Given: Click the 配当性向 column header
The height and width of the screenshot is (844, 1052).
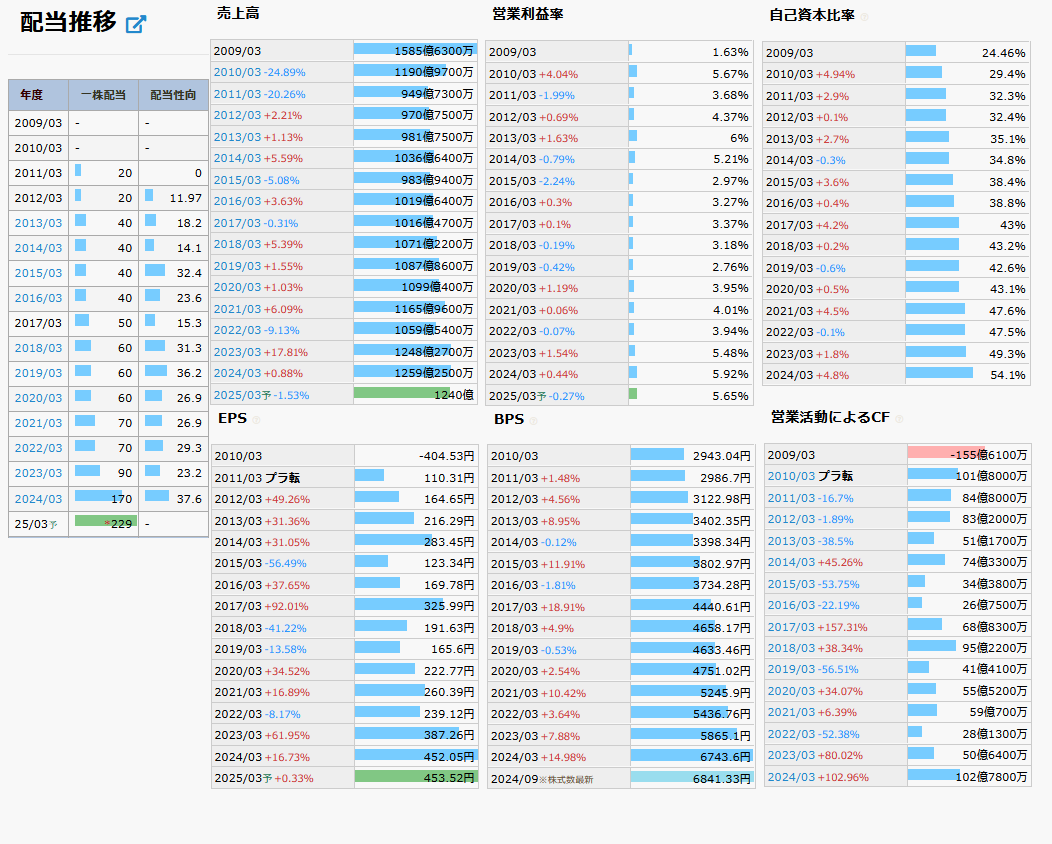Looking at the screenshot, I should coord(173,94).
